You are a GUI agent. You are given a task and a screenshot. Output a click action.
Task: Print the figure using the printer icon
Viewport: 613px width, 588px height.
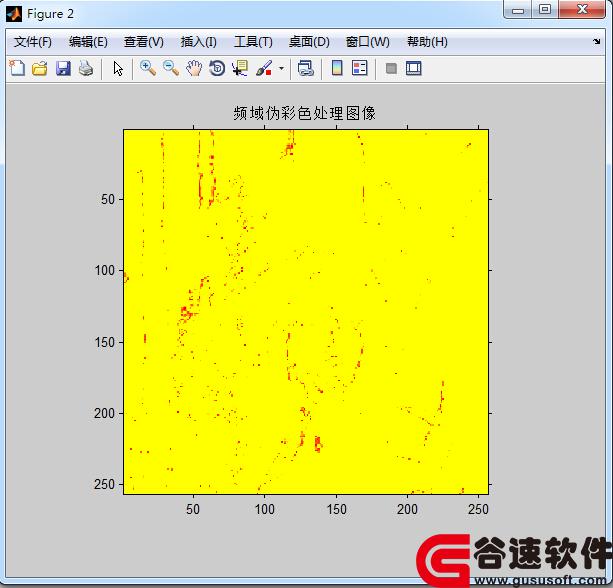(x=86, y=68)
